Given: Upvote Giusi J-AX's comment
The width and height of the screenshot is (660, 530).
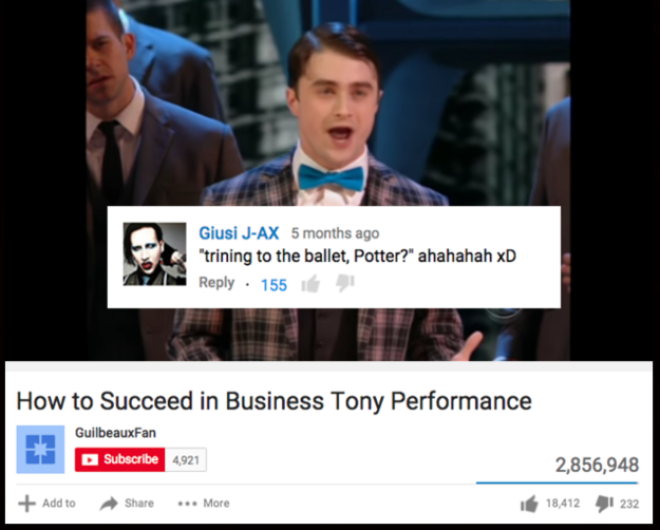Looking at the screenshot, I should [311, 284].
